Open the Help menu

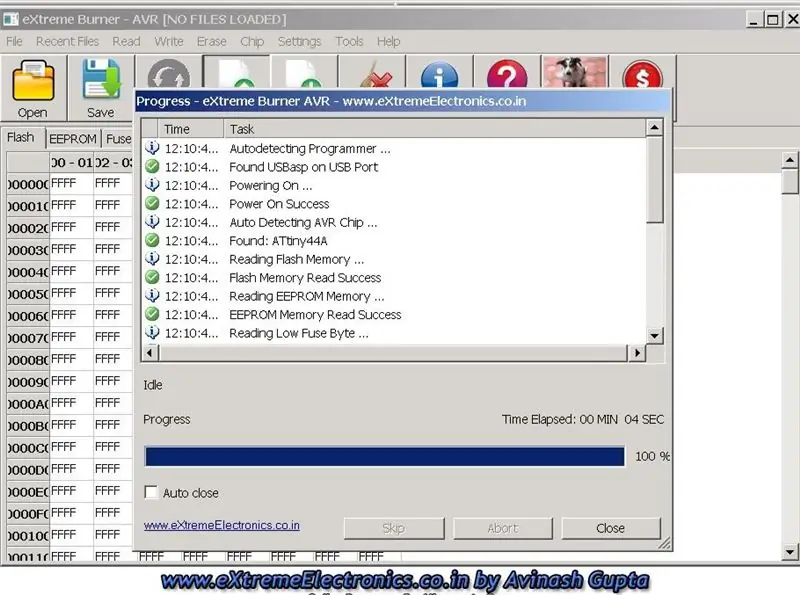[388, 41]
